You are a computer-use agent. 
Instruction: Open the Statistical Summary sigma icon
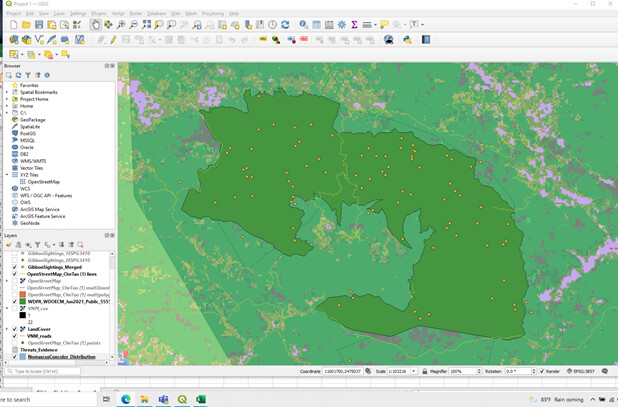tap(354, 25)
